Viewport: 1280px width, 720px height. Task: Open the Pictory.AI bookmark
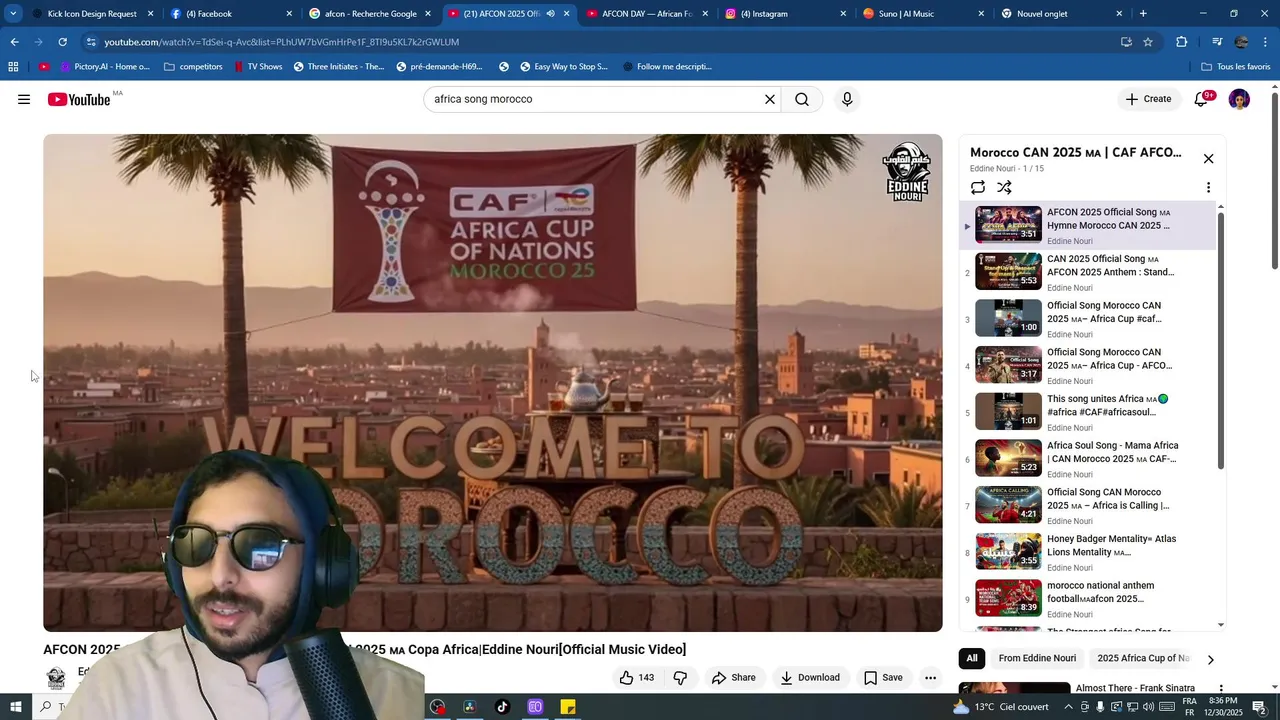[x=104, y=67]
